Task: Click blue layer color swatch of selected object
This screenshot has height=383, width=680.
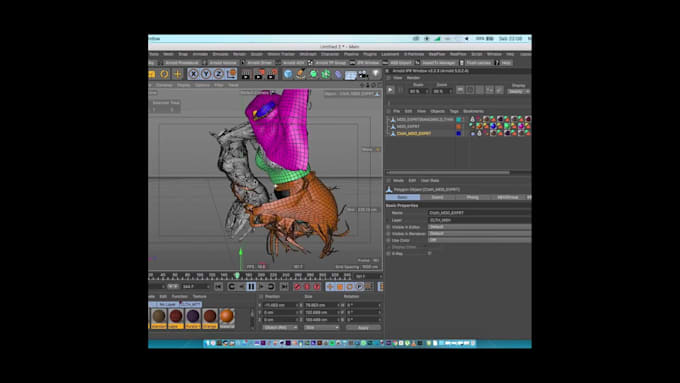Action: (458, 134)
